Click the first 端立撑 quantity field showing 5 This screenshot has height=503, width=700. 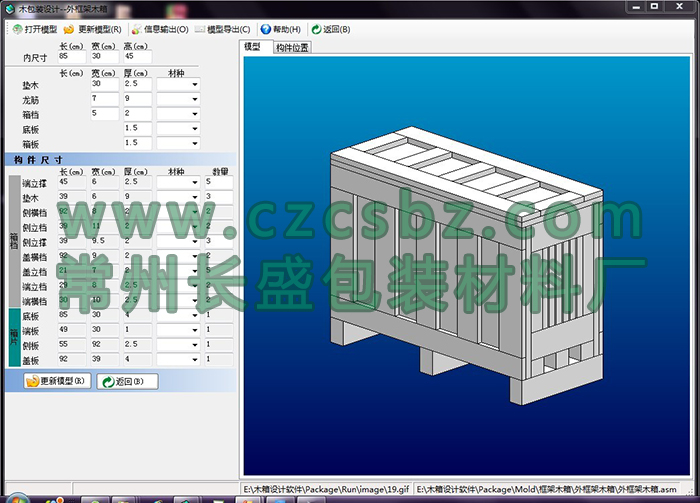pos(219,182)
